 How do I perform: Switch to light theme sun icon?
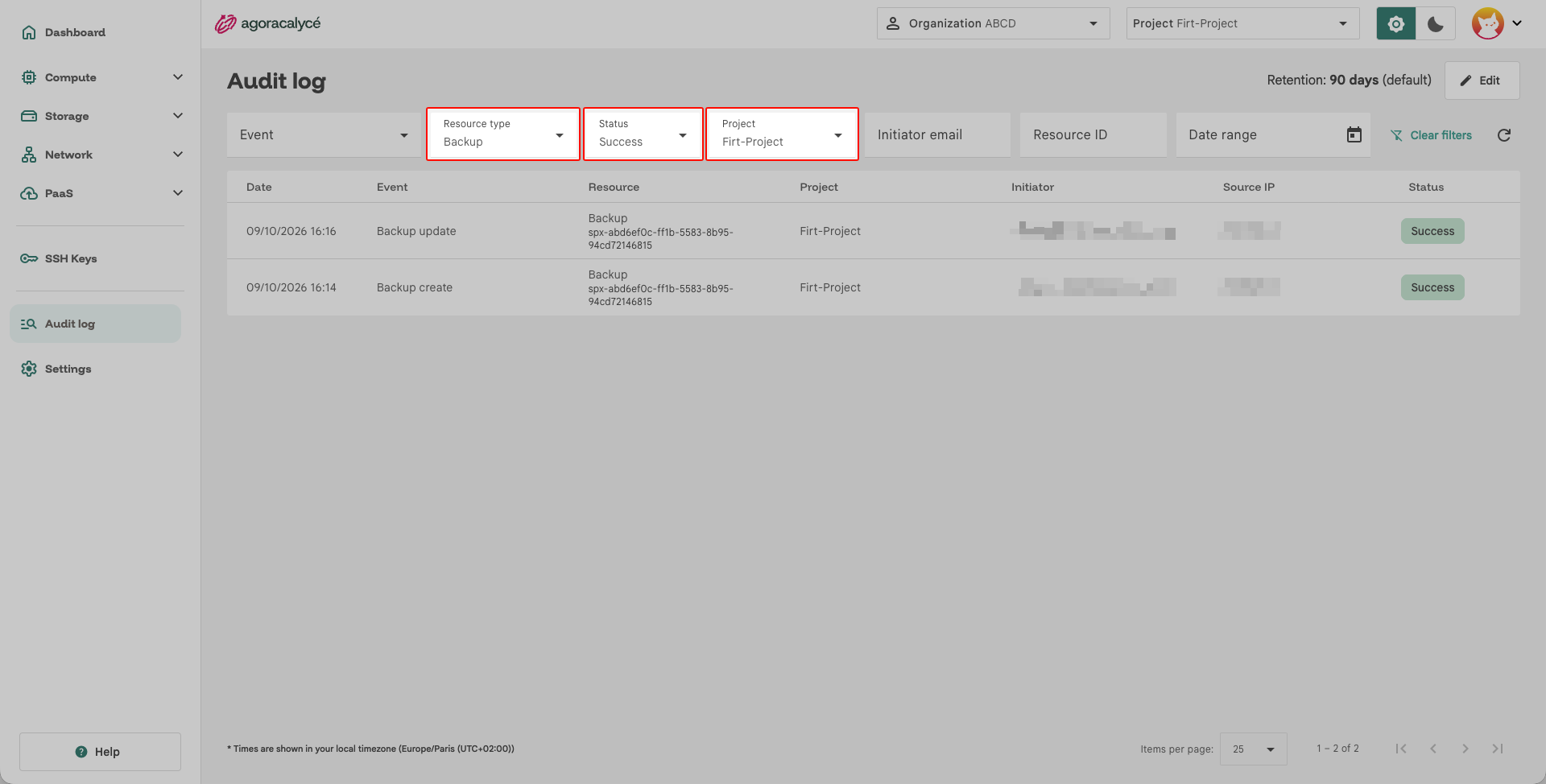pos(1396,23)
